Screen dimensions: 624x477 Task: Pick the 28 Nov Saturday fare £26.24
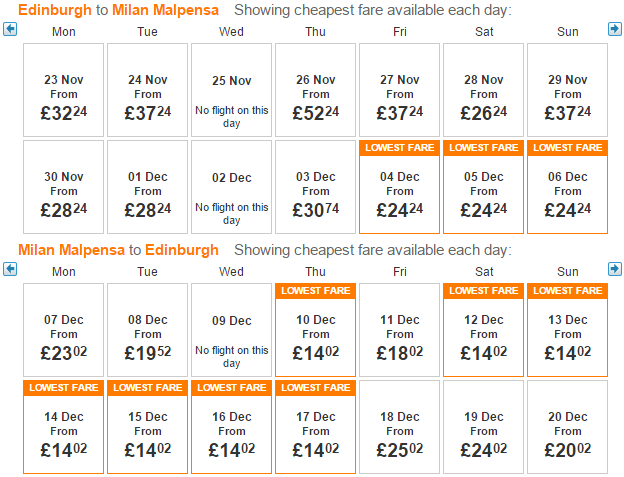tap(483, 90)
